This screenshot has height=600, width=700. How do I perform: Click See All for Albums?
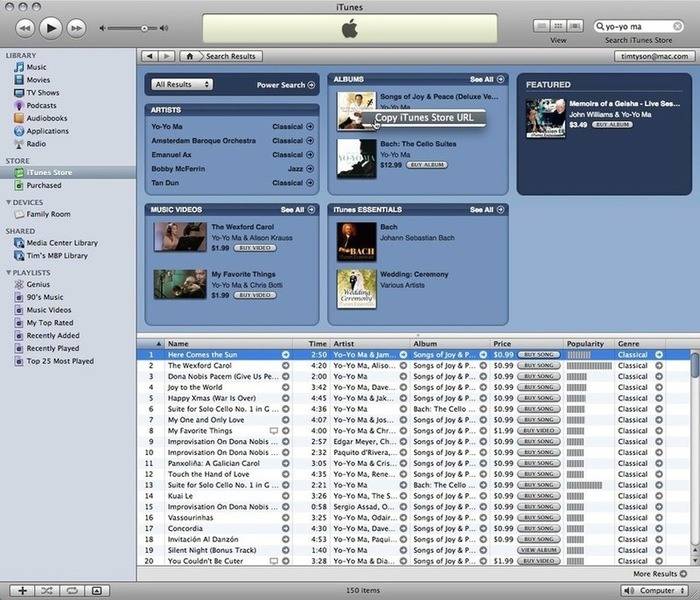487,79
